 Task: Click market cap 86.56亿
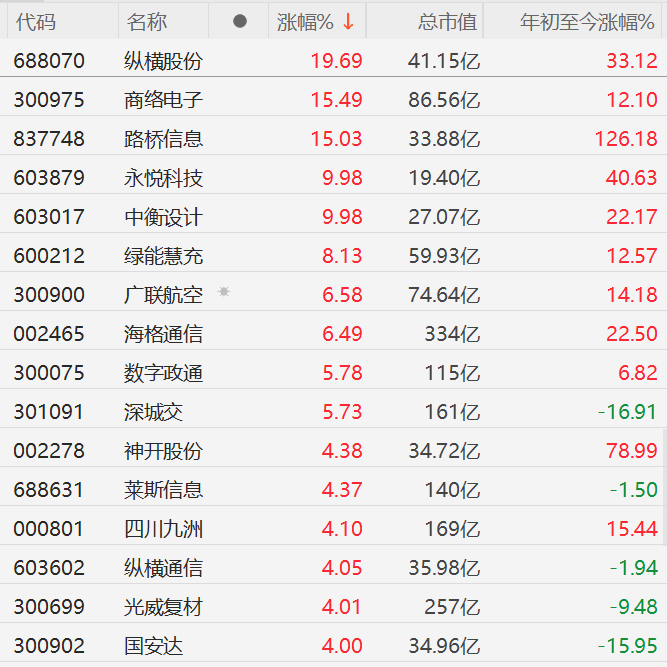[444, 100]
